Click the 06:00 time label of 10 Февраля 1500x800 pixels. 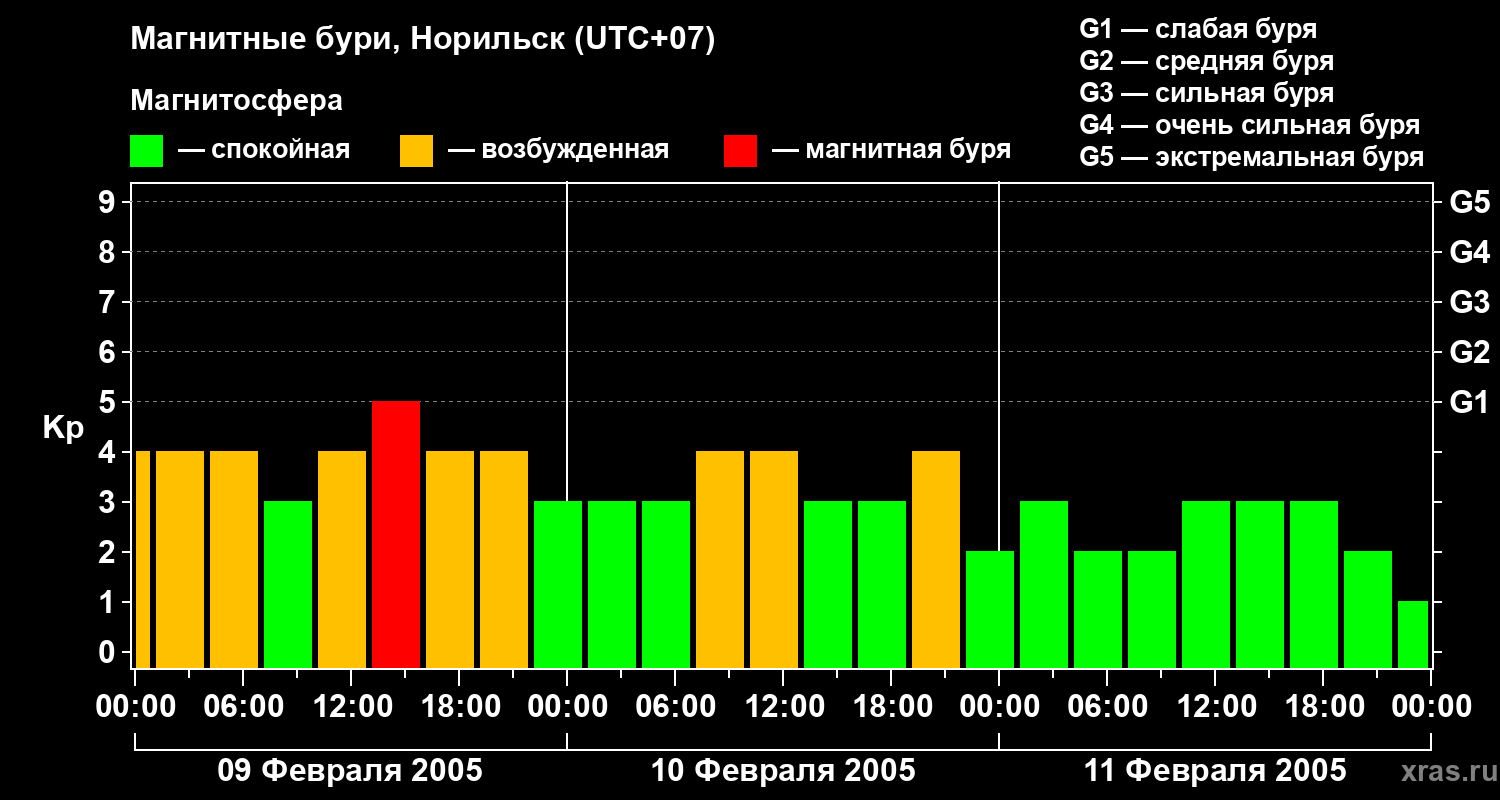click(x=675, y=706)
